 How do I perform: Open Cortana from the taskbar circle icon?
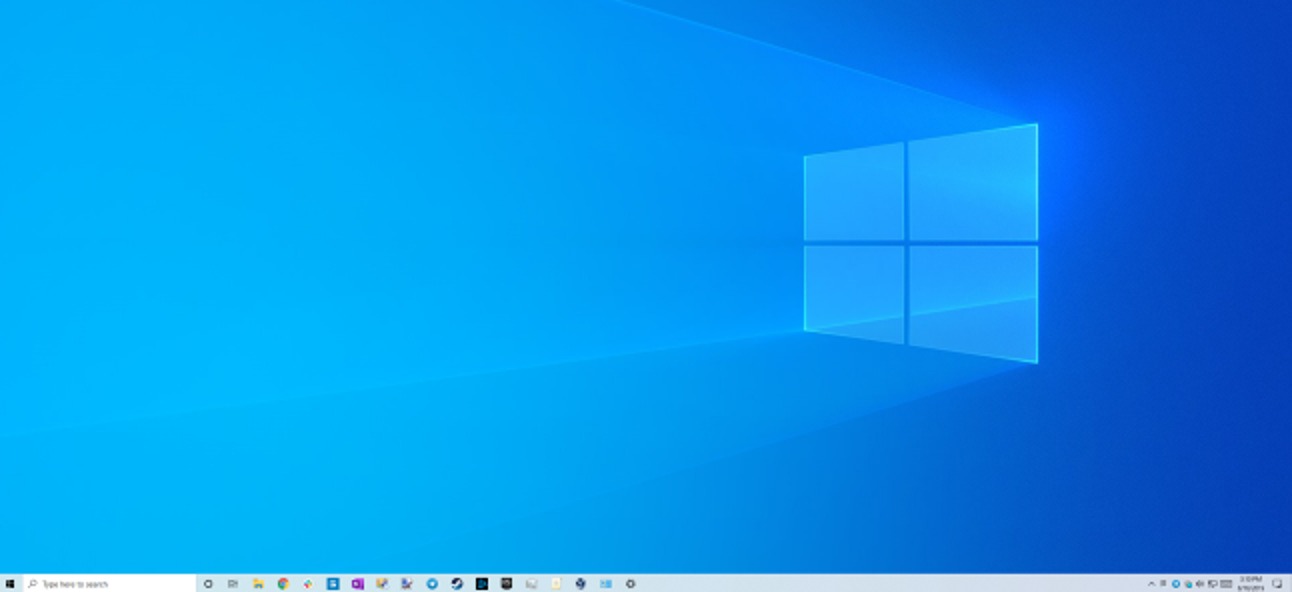(x=208, y=584)
